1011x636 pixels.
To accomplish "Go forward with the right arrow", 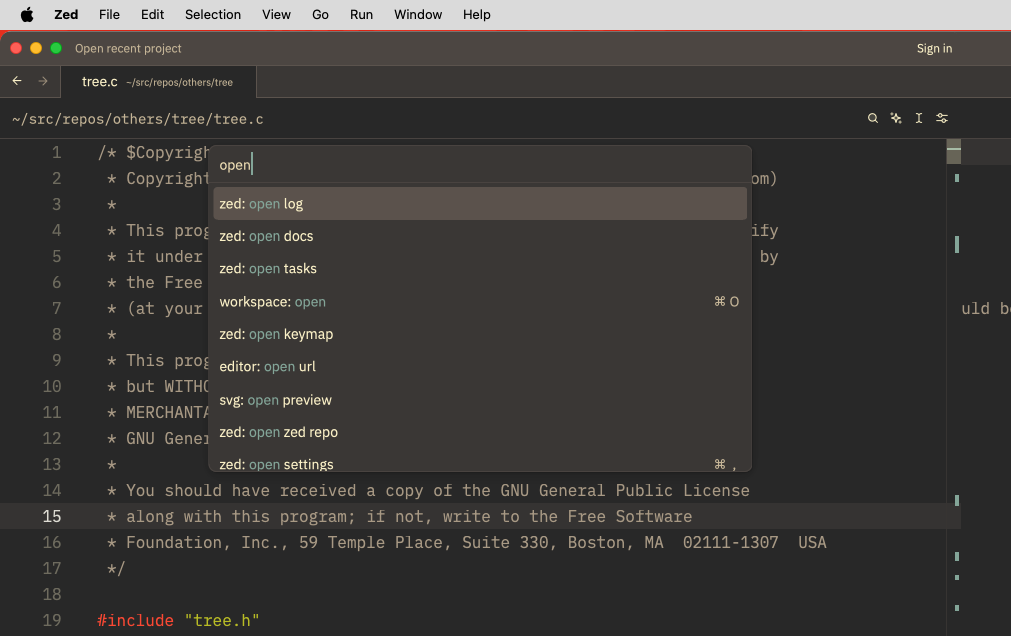I will [x=43, y=81].
